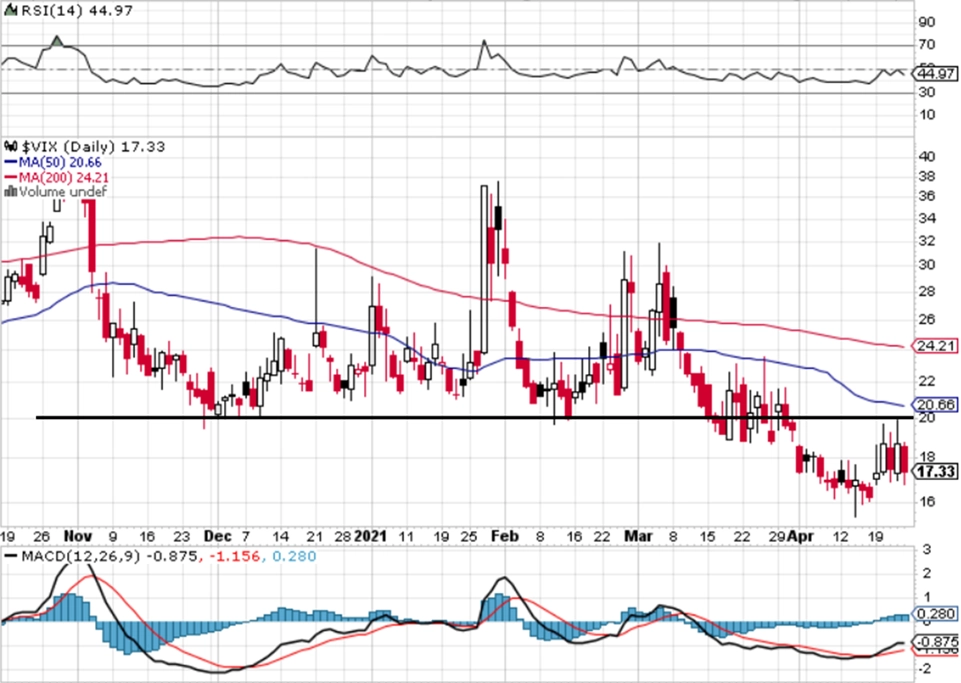
Task: Select the Feb label on date axis
Action: [504, 536]
